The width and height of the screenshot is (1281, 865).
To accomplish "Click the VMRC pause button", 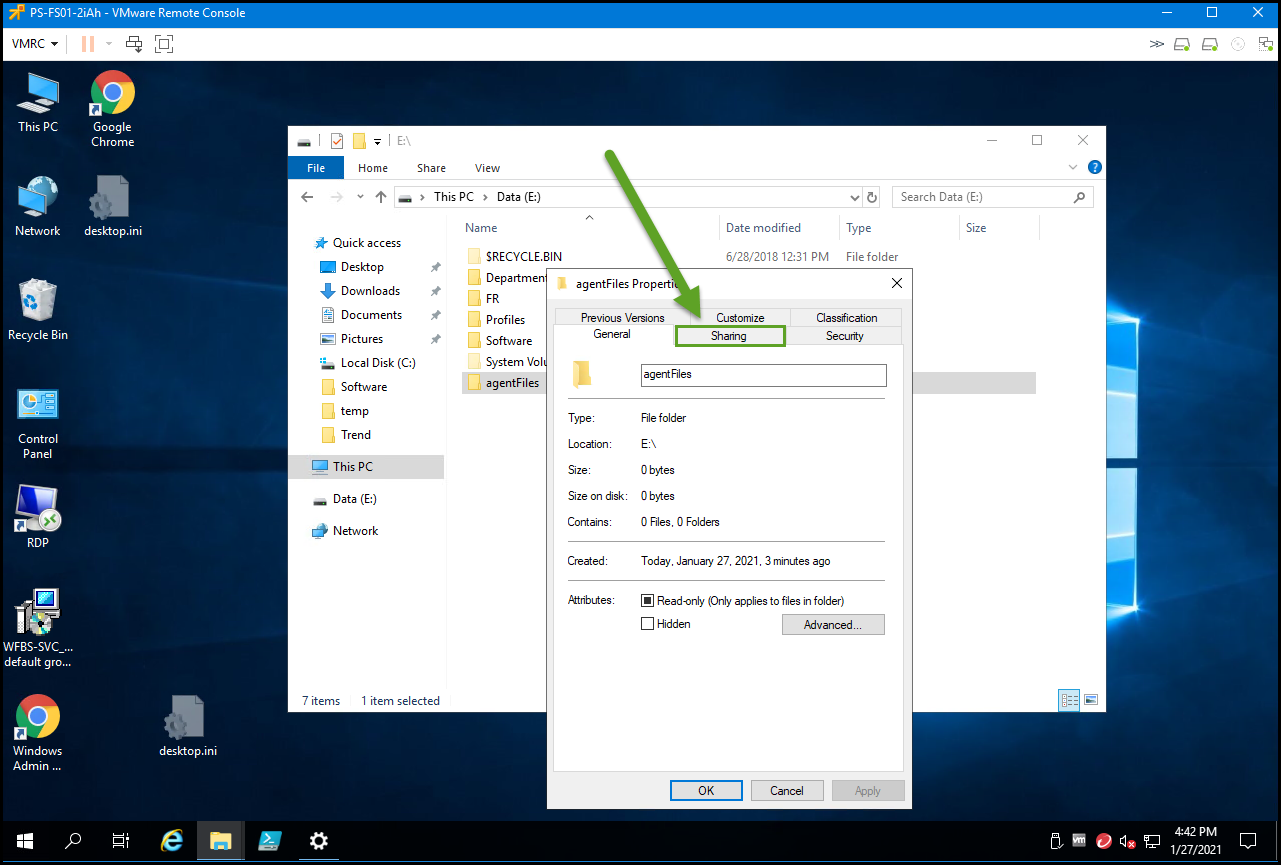I will click(x=87, y=44).
